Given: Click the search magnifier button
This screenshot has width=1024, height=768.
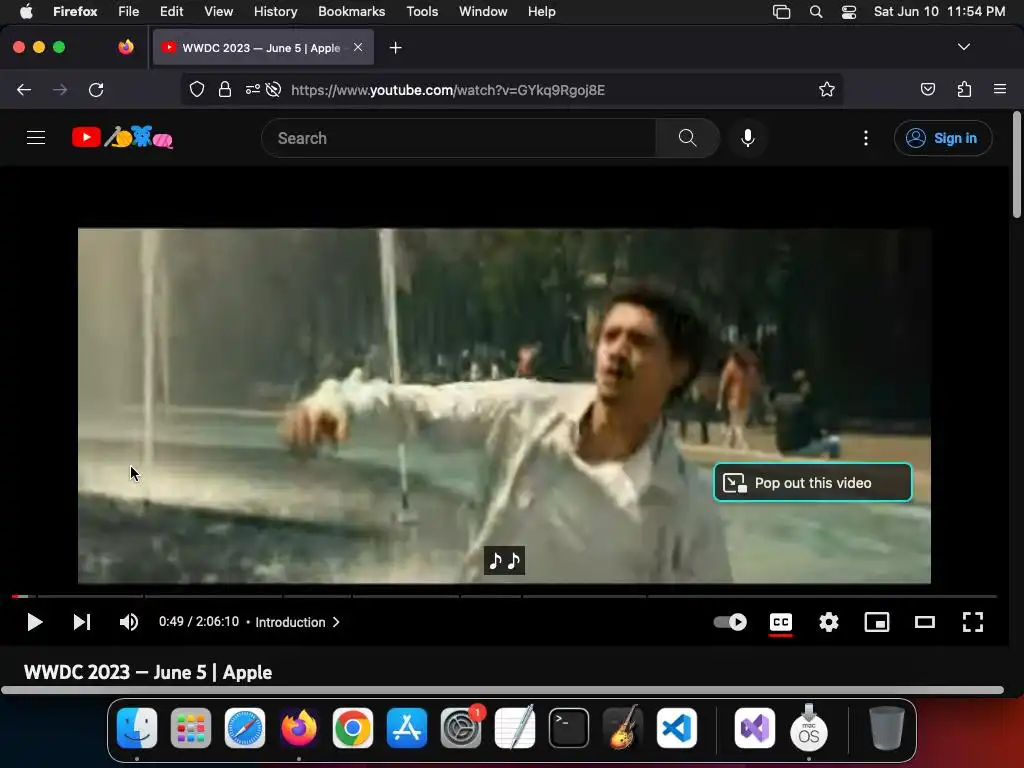Looking at the screenshot, I should tap(688, 138).
